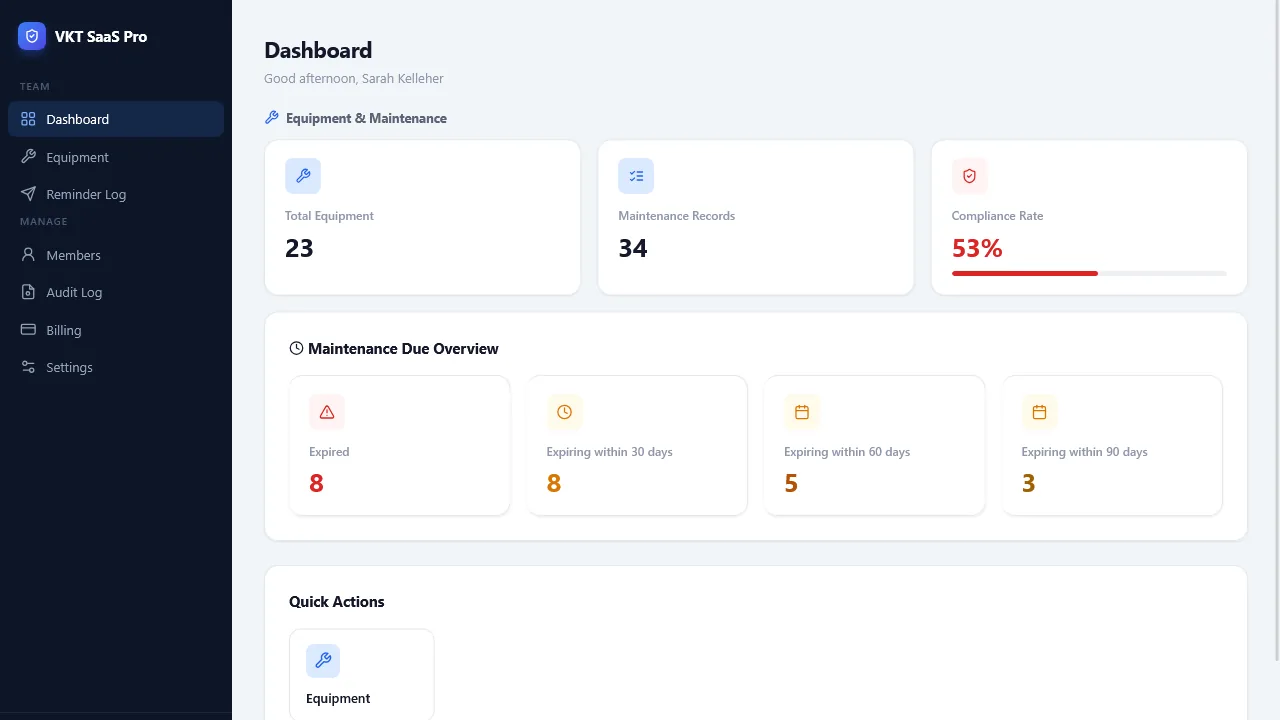The width and height of the screenshot is (1280, 720).
Task: Open the Dashboard menu item
Action: coord(116,119)
